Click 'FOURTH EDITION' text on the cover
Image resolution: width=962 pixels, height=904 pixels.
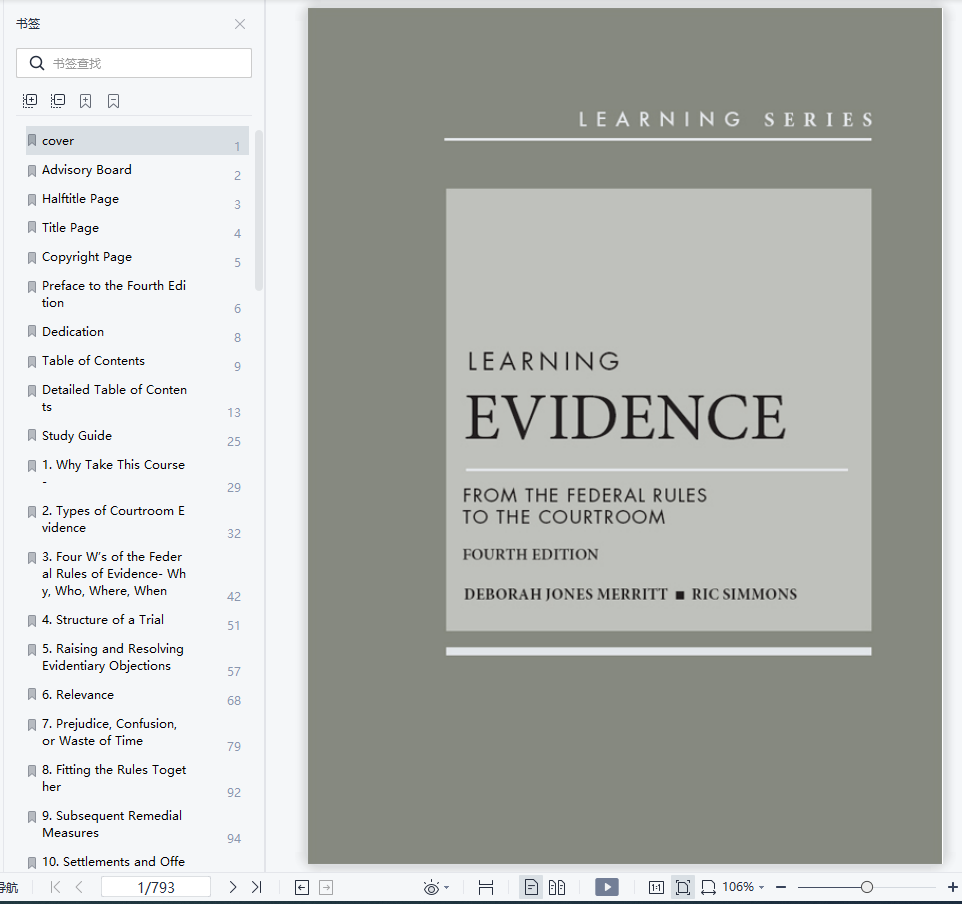[531, 555]
